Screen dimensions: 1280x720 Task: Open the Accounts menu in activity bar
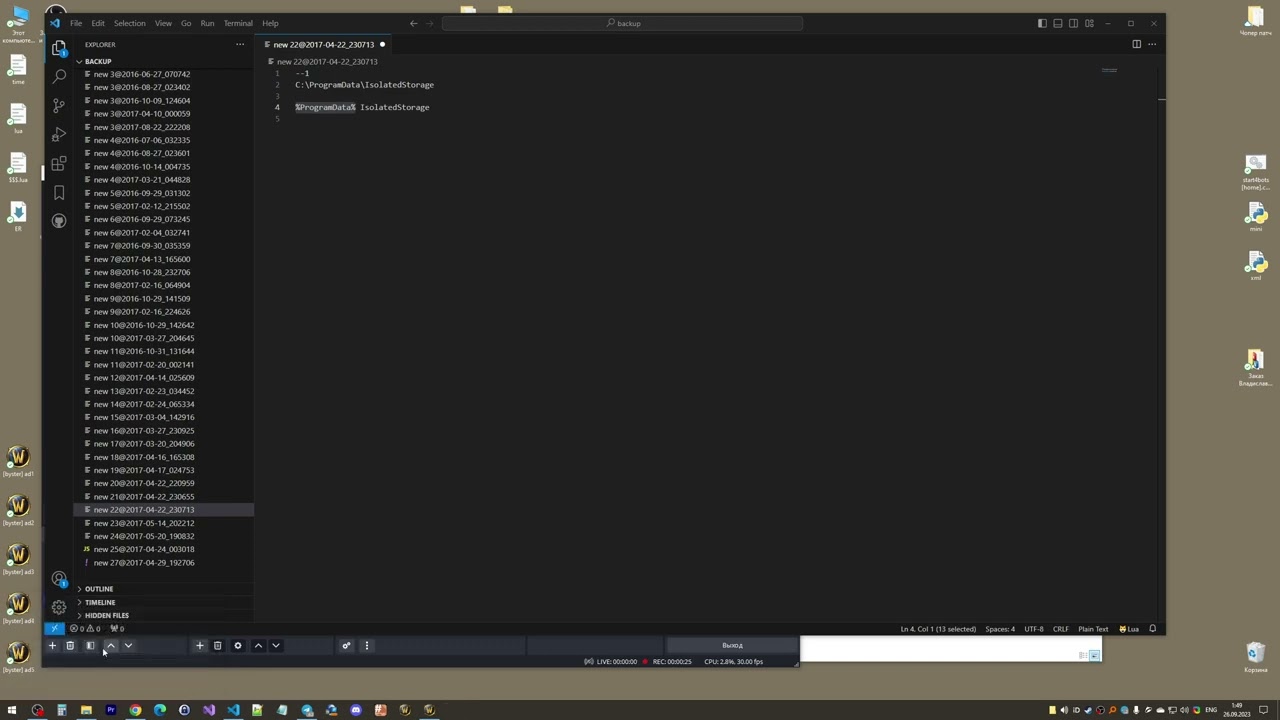[59, 579]
